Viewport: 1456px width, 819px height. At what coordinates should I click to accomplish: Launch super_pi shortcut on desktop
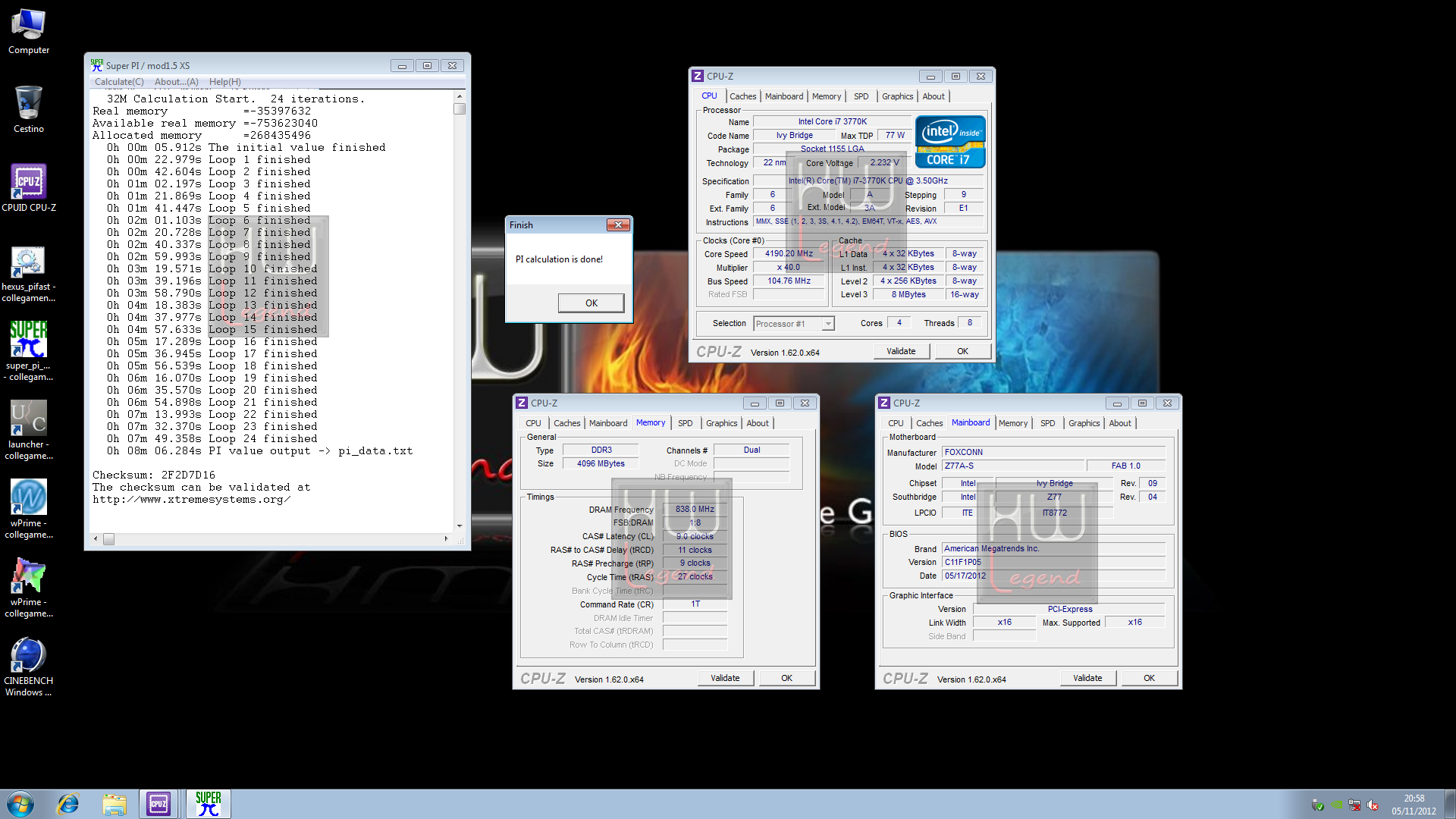tap(29, 351)
